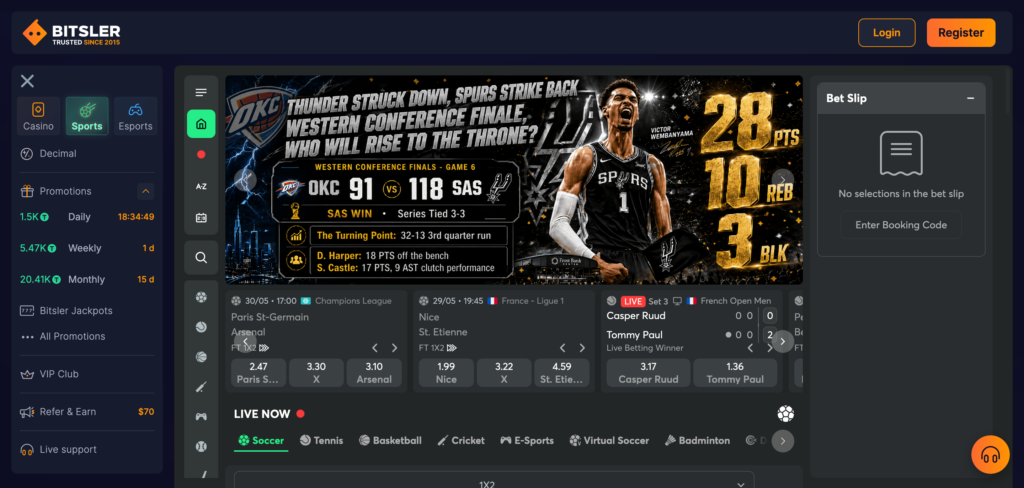Image resolution: width=1024 pixels, height=488 pixels.
Task: Bet on Arsenal at 3.10
Action: tap(374, 372)
